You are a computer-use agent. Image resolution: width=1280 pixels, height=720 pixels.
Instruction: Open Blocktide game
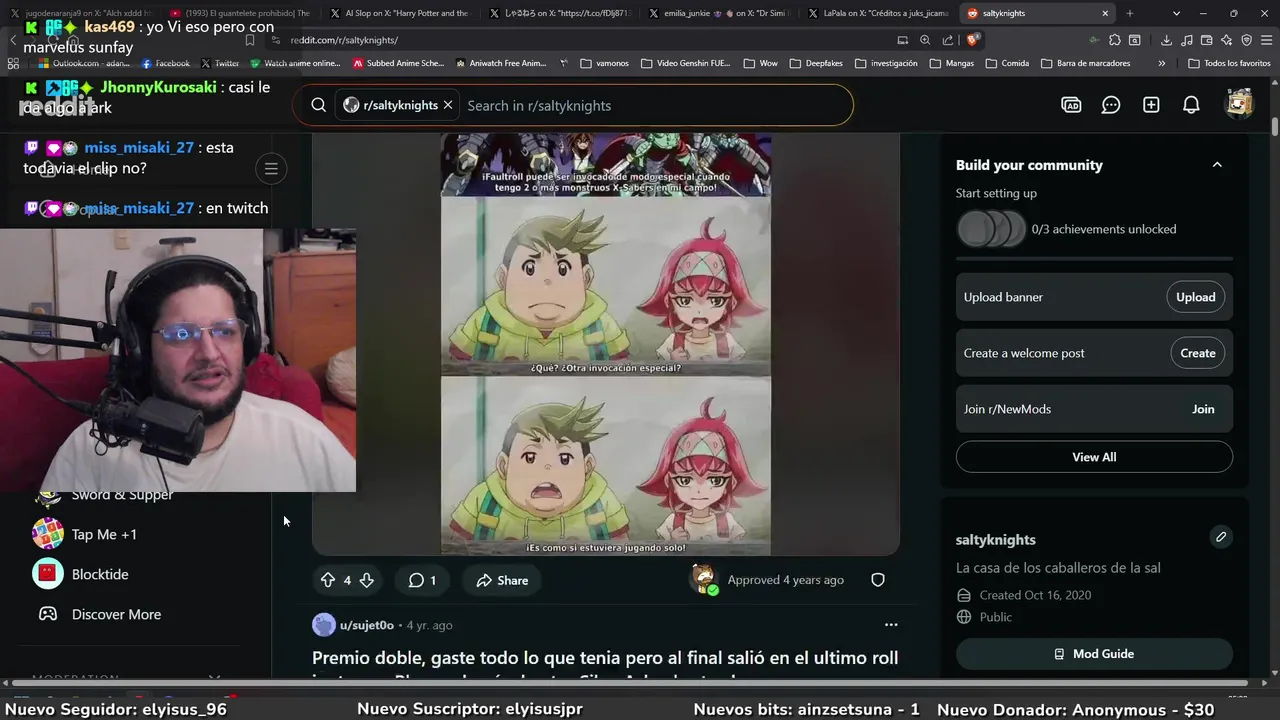[x=100, y=574]
